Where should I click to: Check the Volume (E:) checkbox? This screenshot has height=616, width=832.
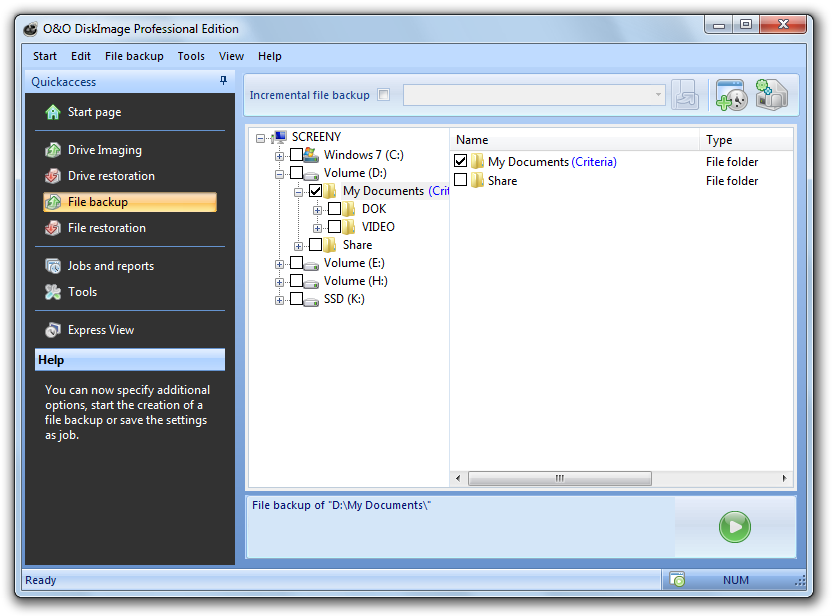tap(297, 263)
